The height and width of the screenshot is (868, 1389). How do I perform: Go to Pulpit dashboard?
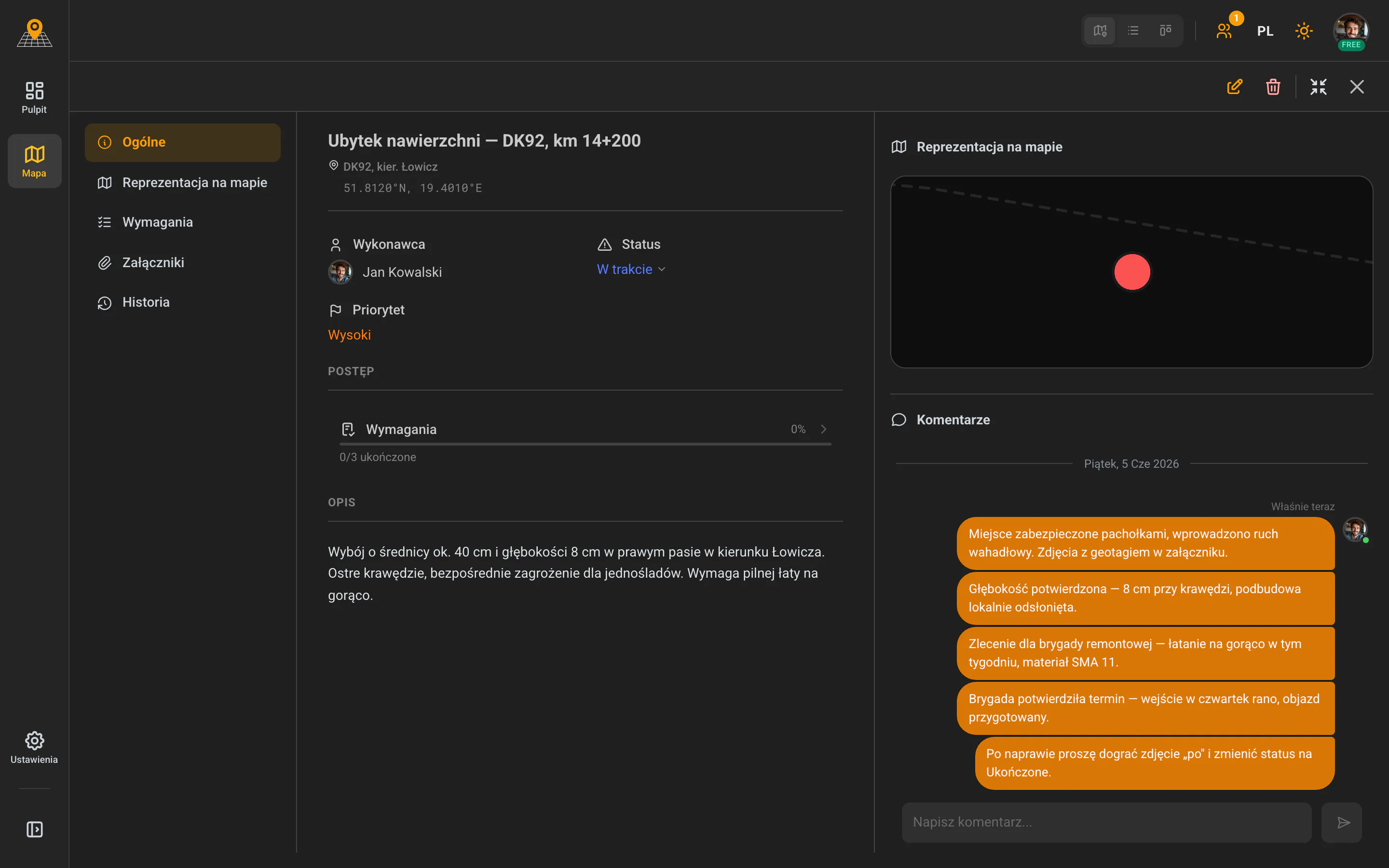[x=34, y=97]
